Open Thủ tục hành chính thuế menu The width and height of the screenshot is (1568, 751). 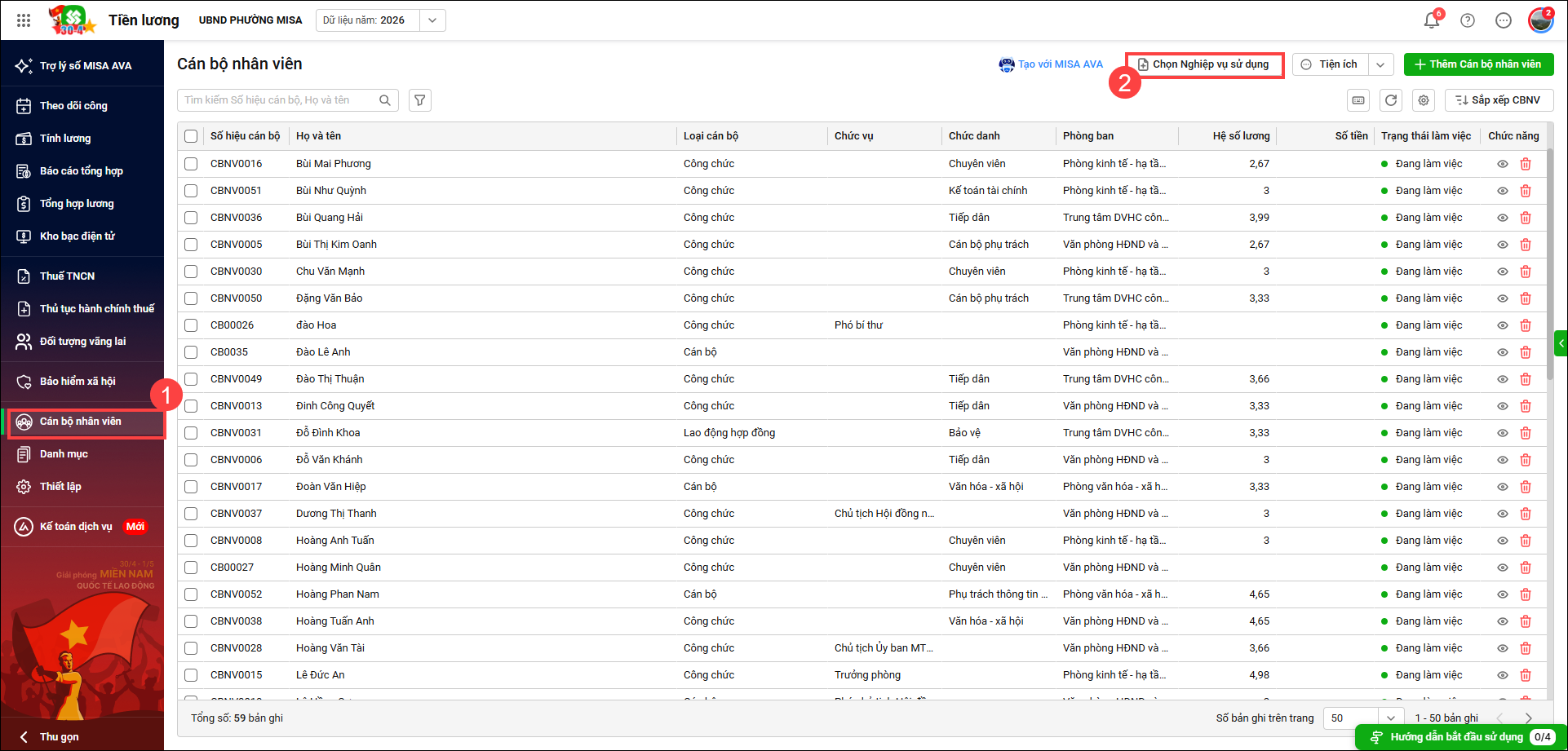click(82, 309)
